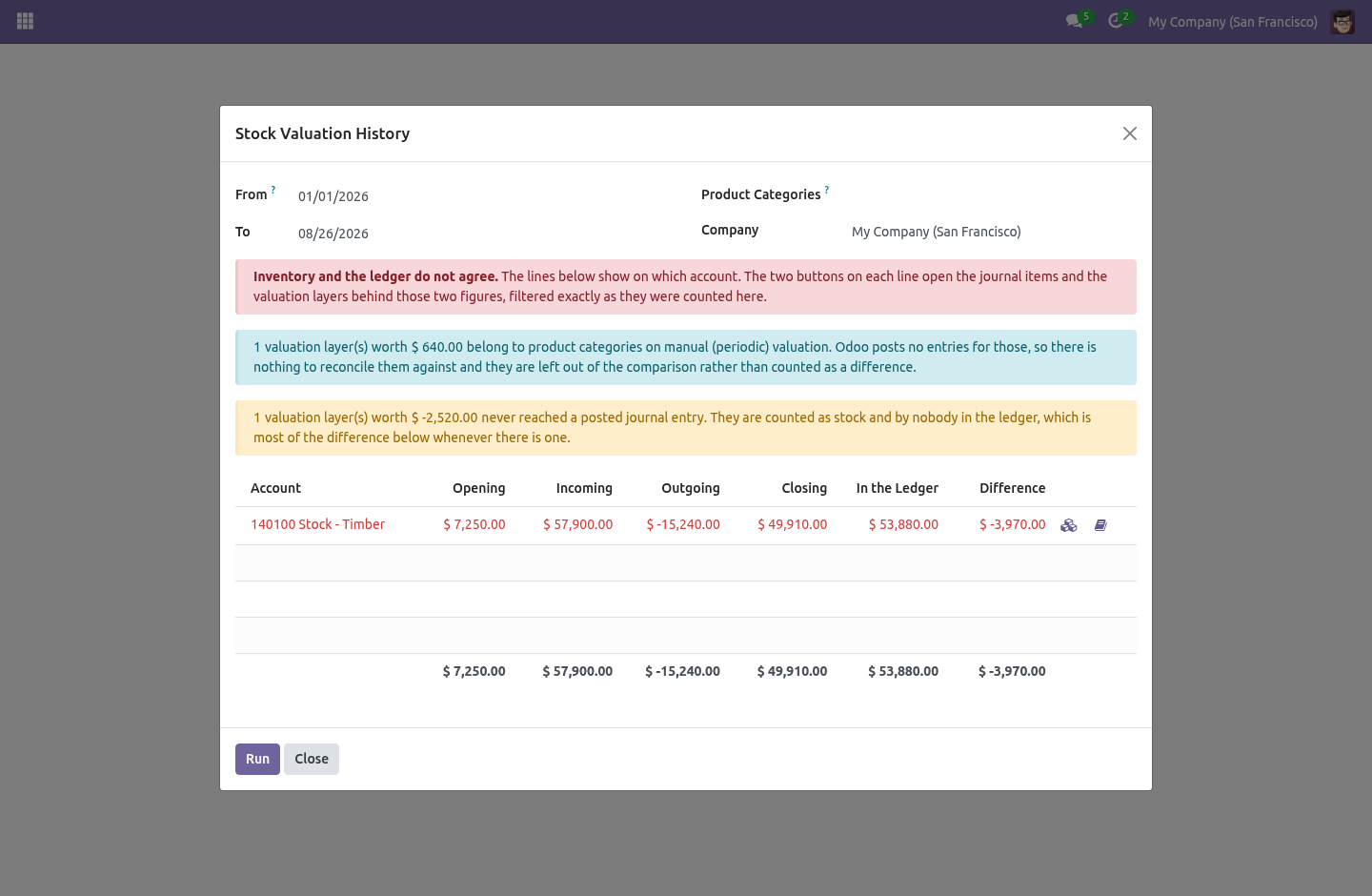1372x896 pixels.
Task: Select Closing value $ 49,910.00 in Timber row
Action: (x=793, y=524)
